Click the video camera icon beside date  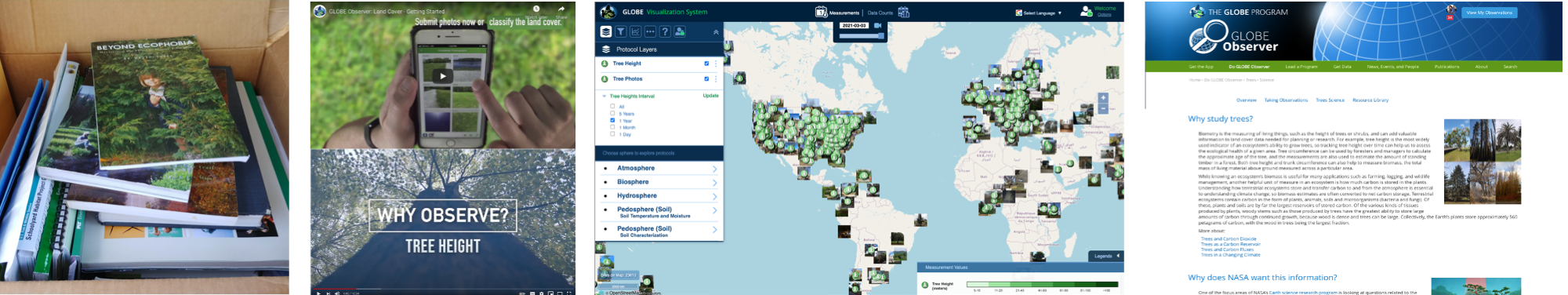pyautogui.click(x=878, y=26)
